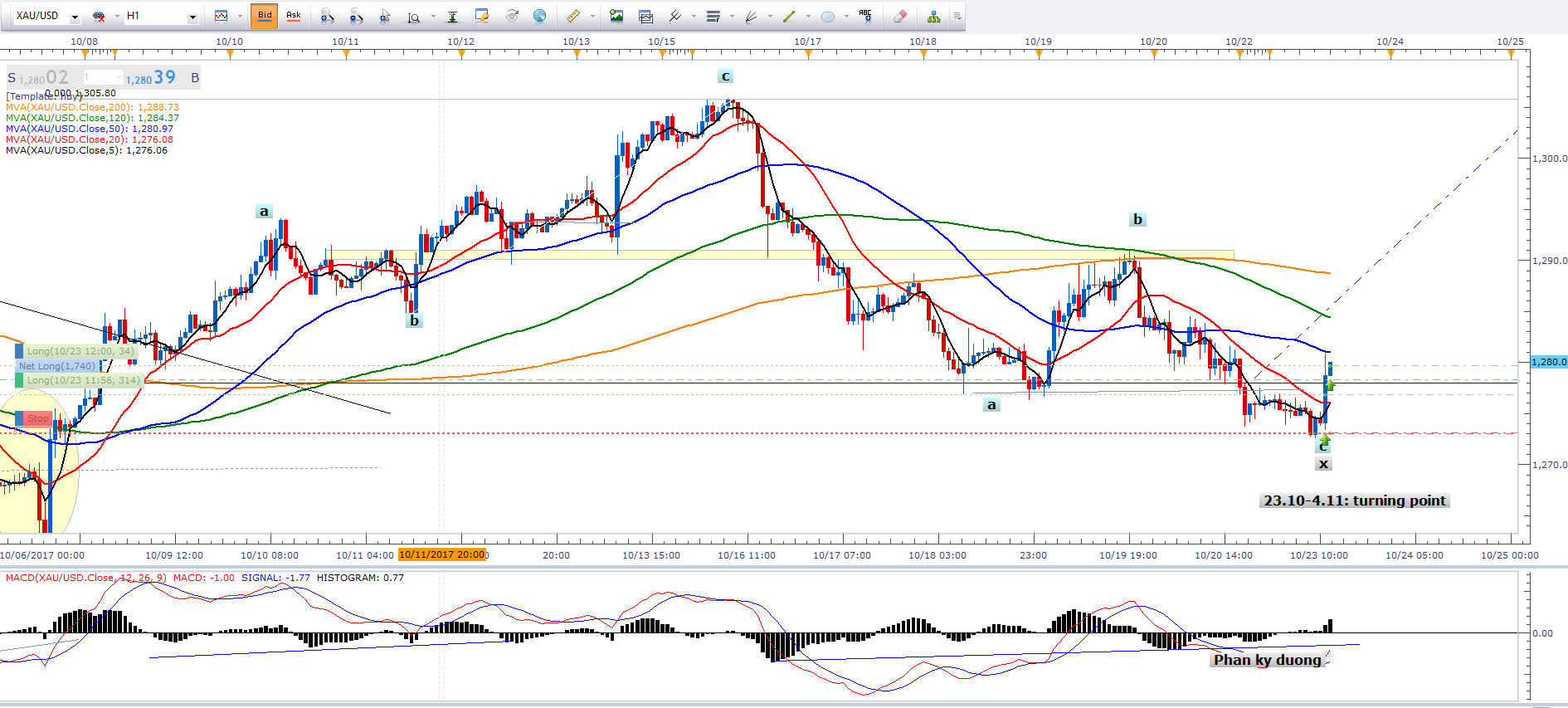Toggle the chart link/unlink icon
Screen dimensions: 1568x708
coord(99,16)
